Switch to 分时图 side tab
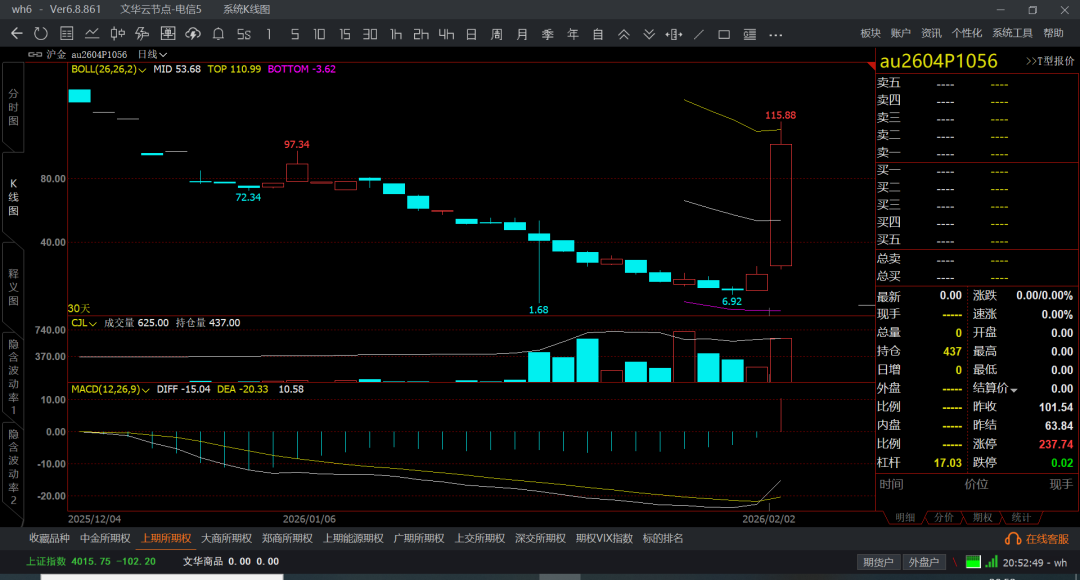The image size is (1080, 580). [13, 107]
